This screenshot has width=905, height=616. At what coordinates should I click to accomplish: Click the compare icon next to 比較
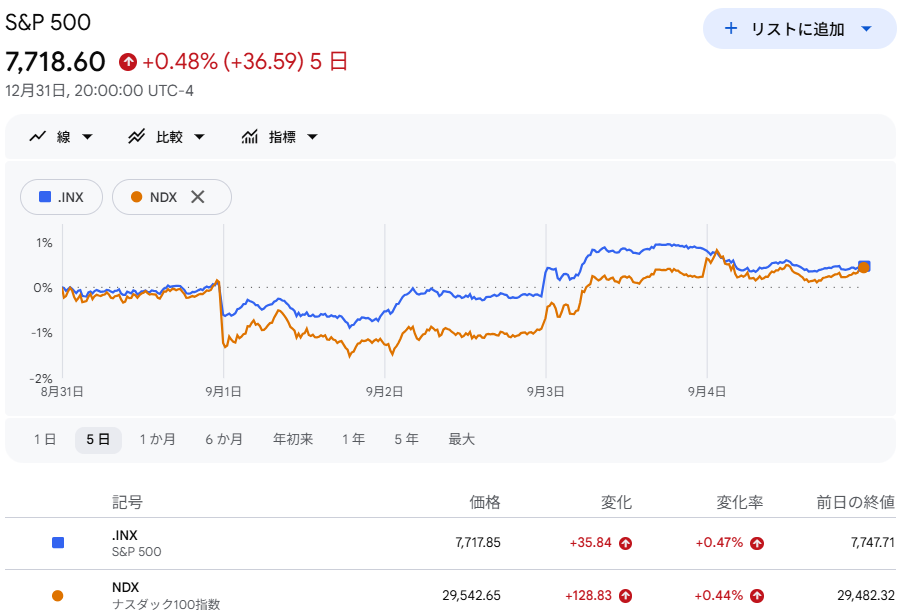click(137, 137)
